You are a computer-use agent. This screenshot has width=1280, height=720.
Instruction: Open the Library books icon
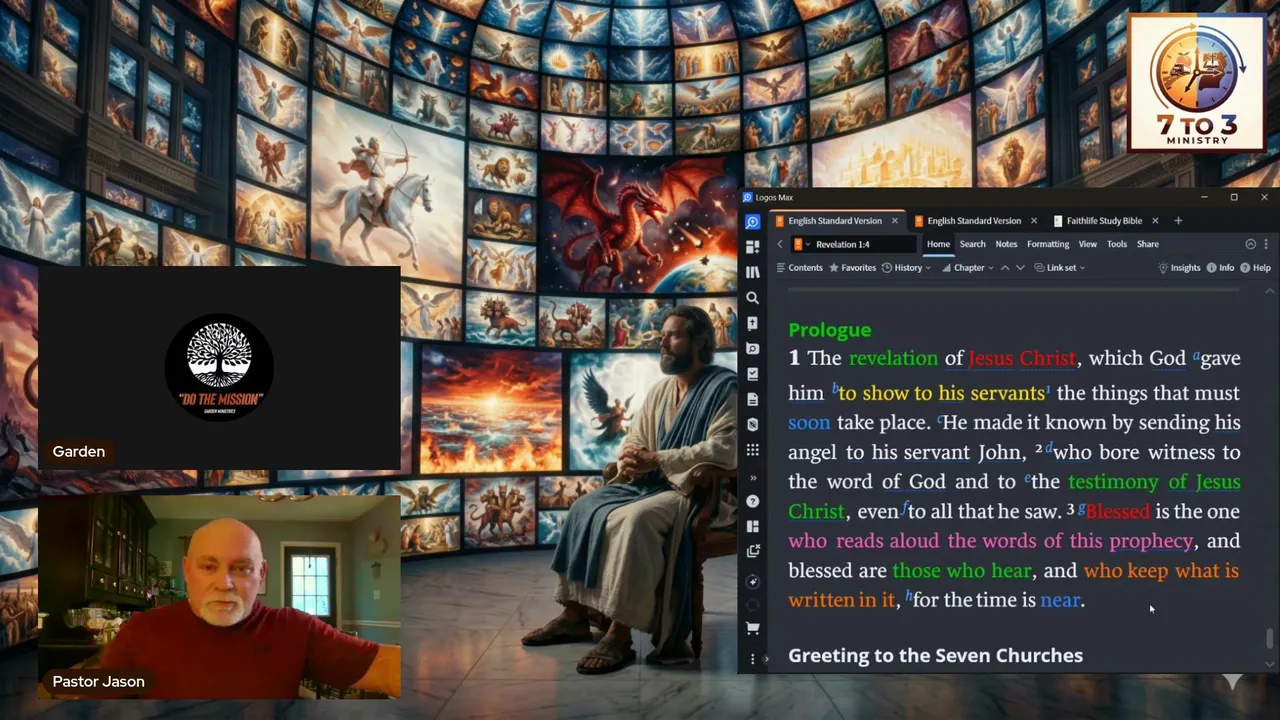(752, 272)
